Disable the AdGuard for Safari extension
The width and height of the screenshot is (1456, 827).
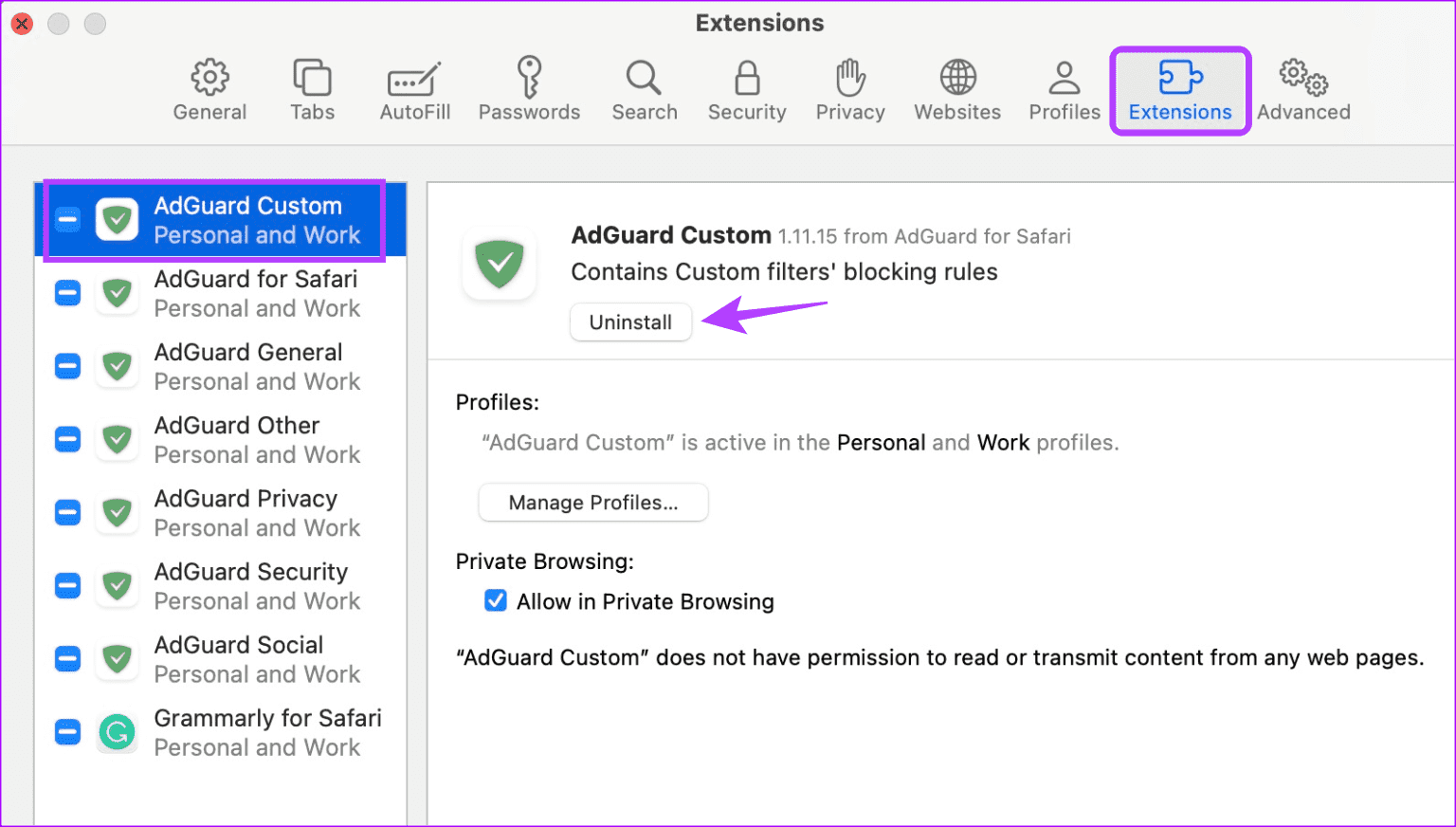coord(67,293)
